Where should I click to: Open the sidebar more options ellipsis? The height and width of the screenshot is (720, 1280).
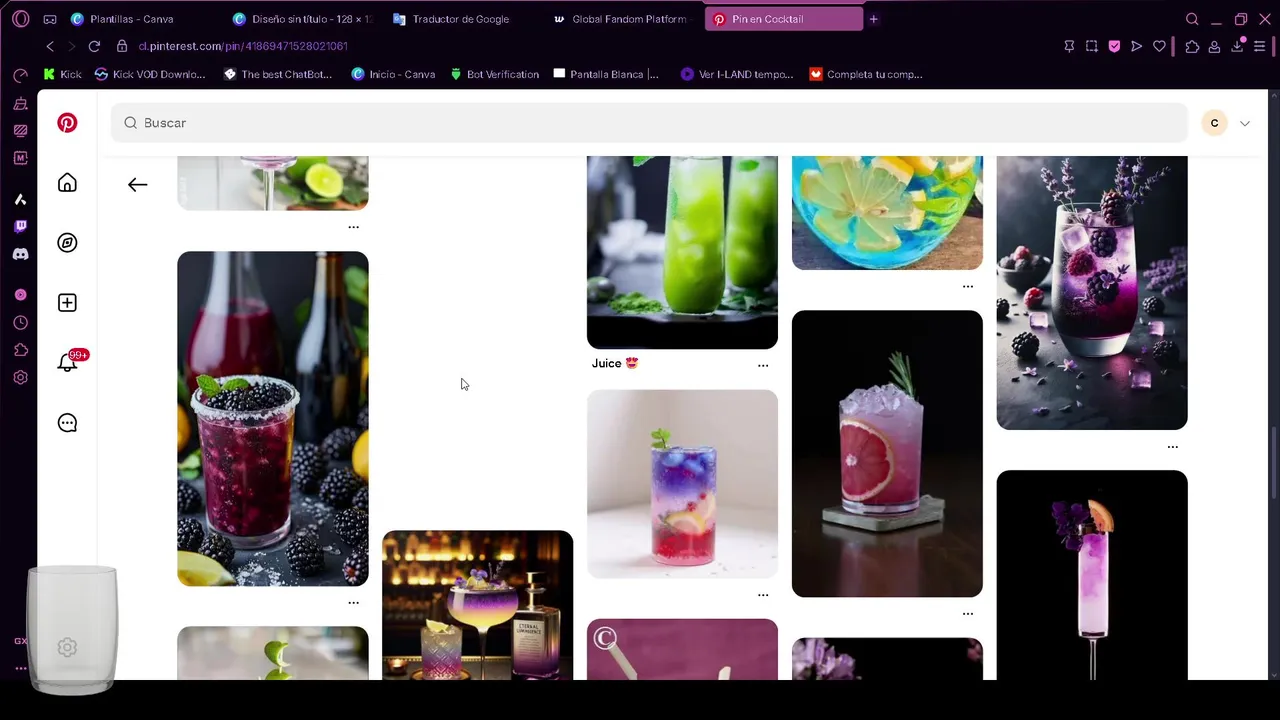coord(20,668)
